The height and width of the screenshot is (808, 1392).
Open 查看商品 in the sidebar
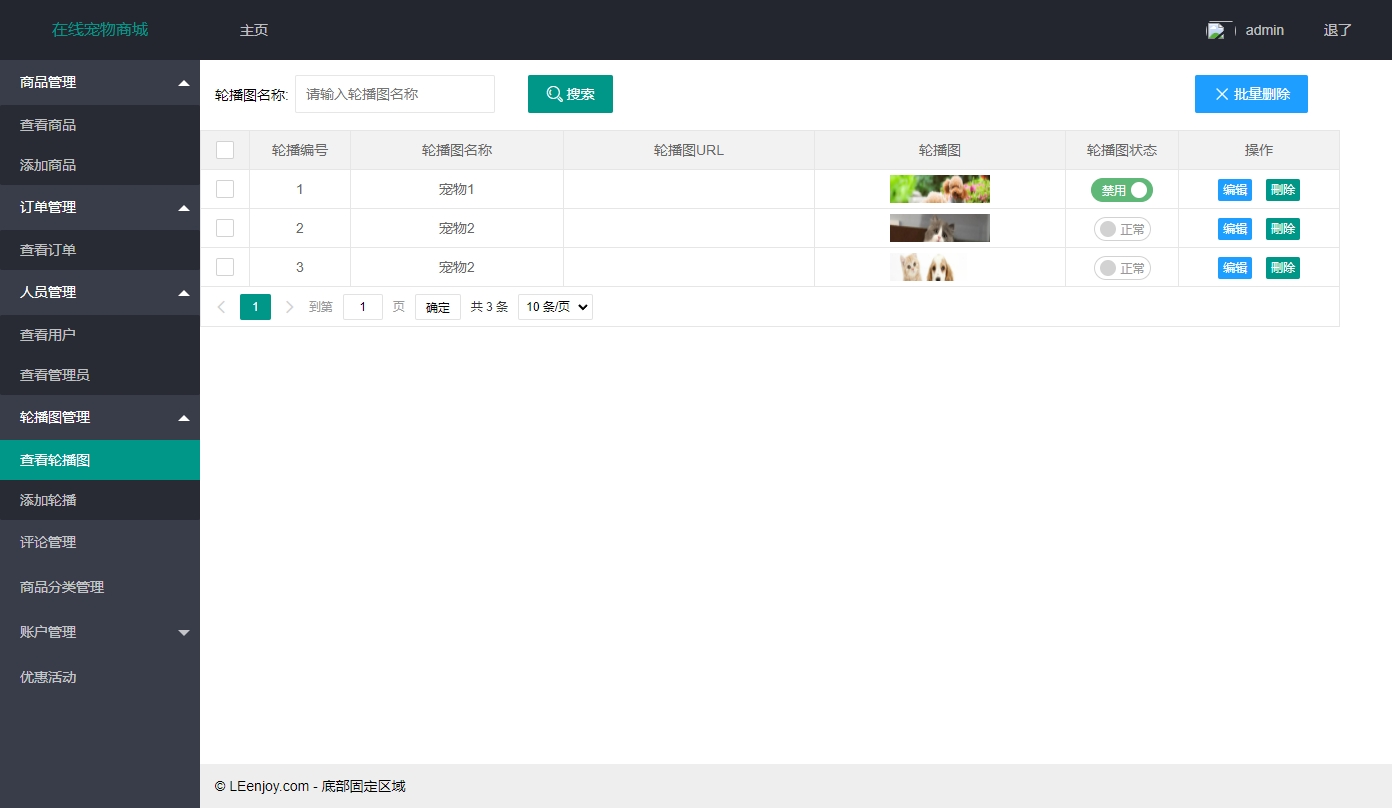[100, 125]
